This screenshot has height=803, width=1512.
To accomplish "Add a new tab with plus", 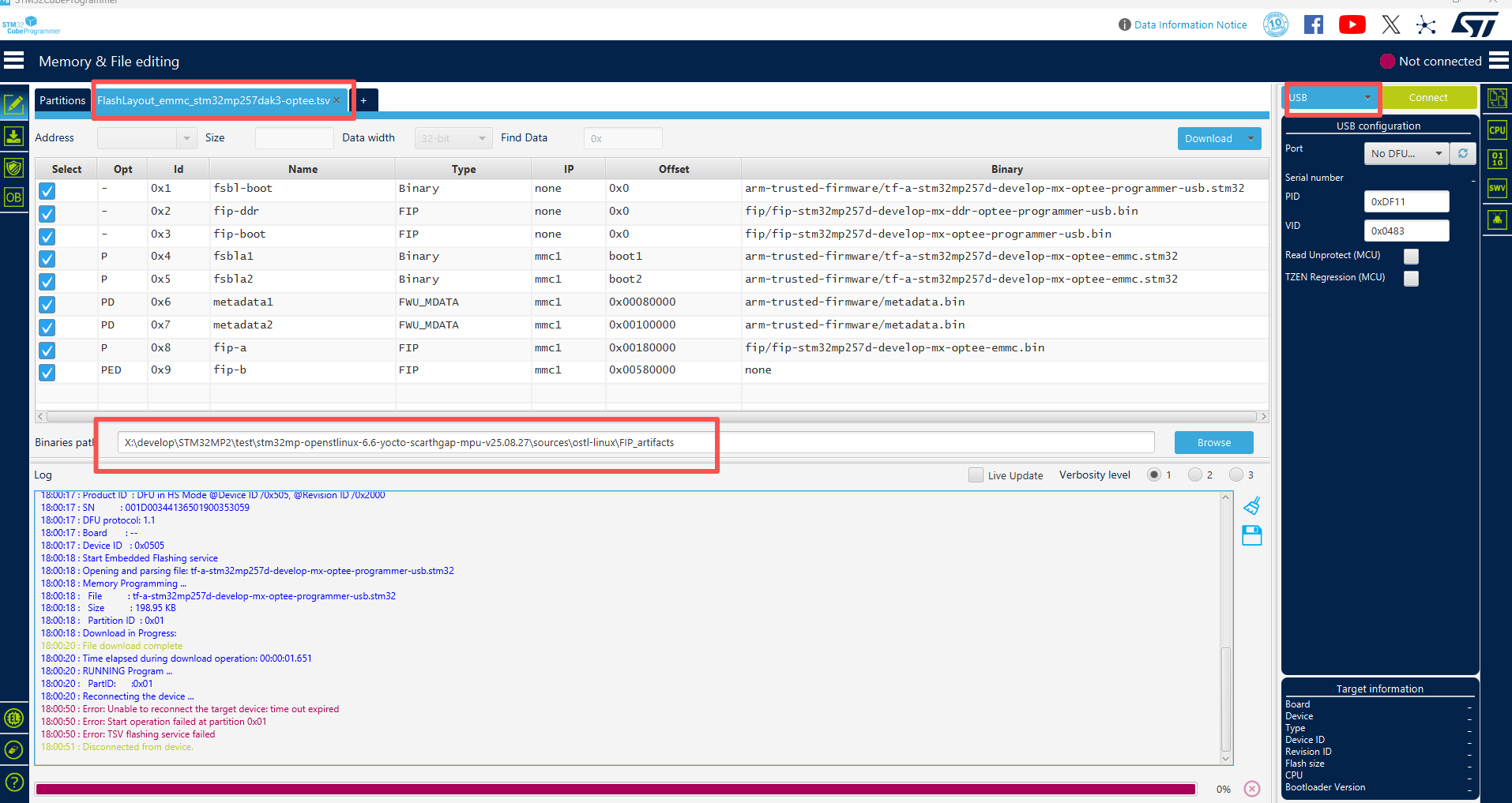I will [363, 100].
